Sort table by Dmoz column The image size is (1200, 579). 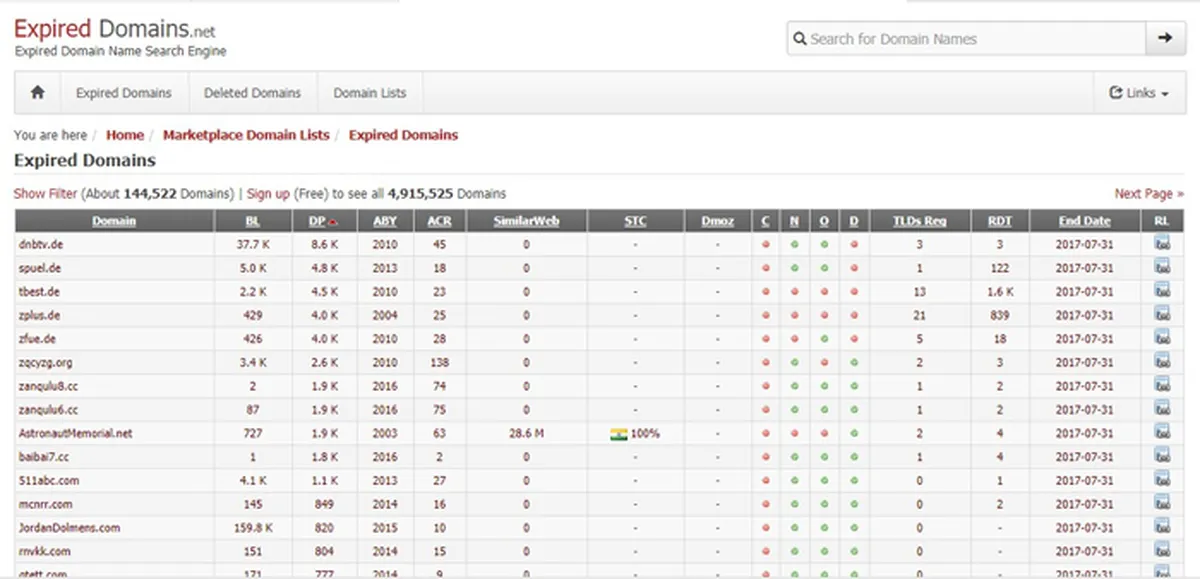(717, 221)
